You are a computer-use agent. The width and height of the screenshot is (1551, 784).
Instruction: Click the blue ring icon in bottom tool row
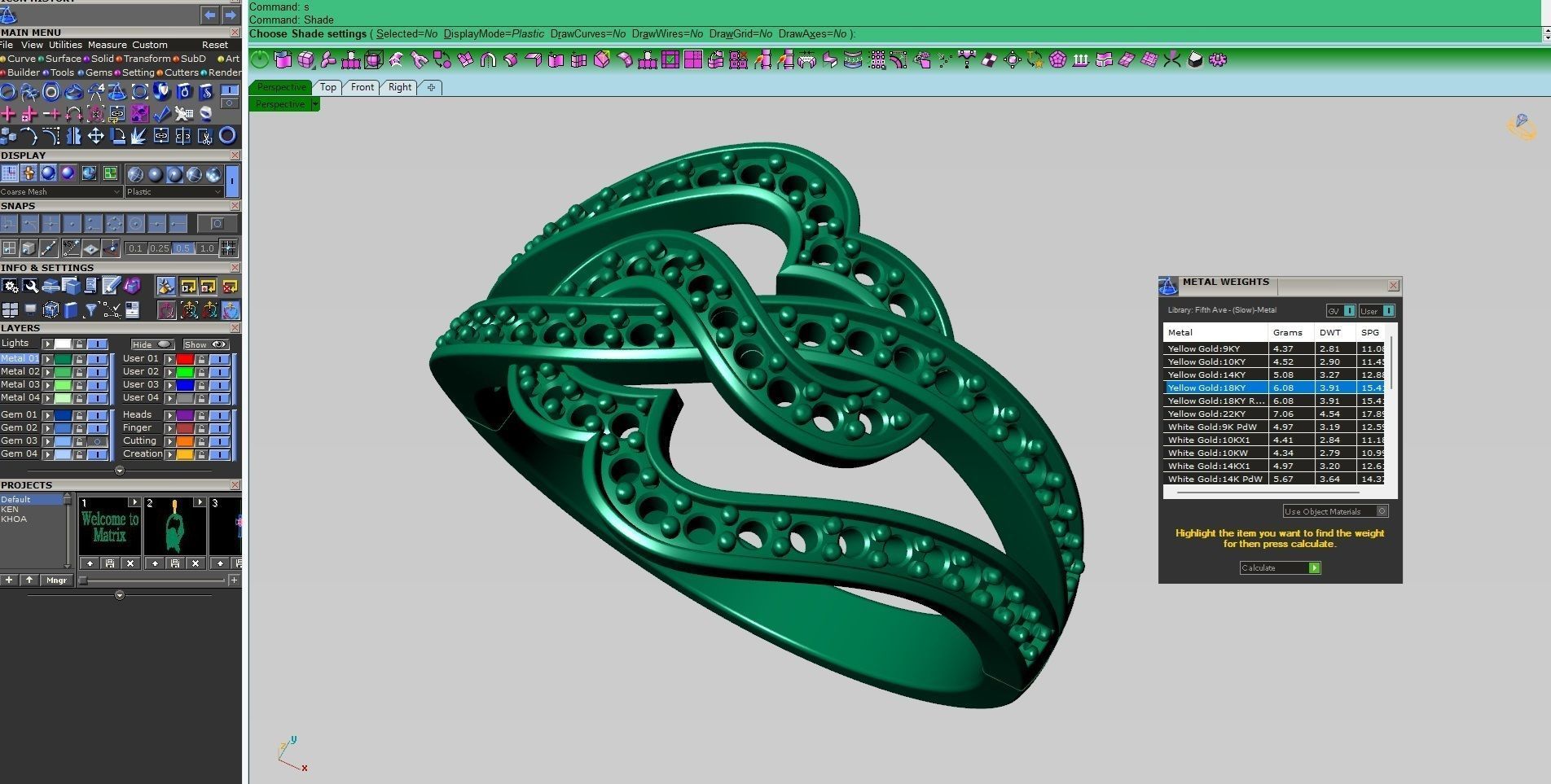pyautogui.click(x=227, y=136)
